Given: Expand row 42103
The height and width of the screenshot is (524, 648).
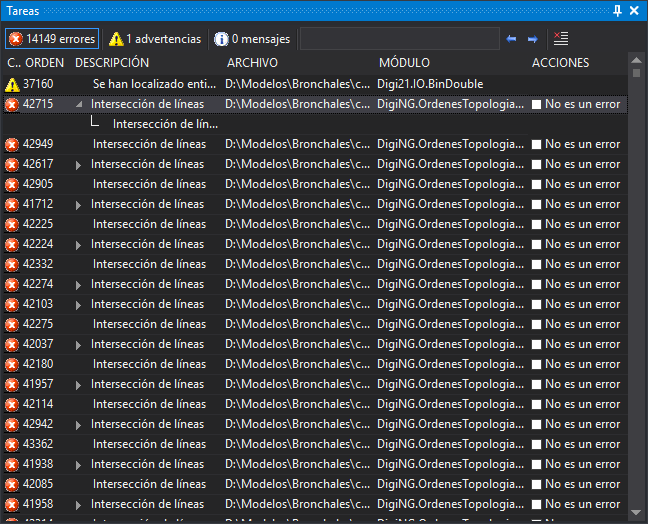Looking at the screenshot, I should coord(78,305).
